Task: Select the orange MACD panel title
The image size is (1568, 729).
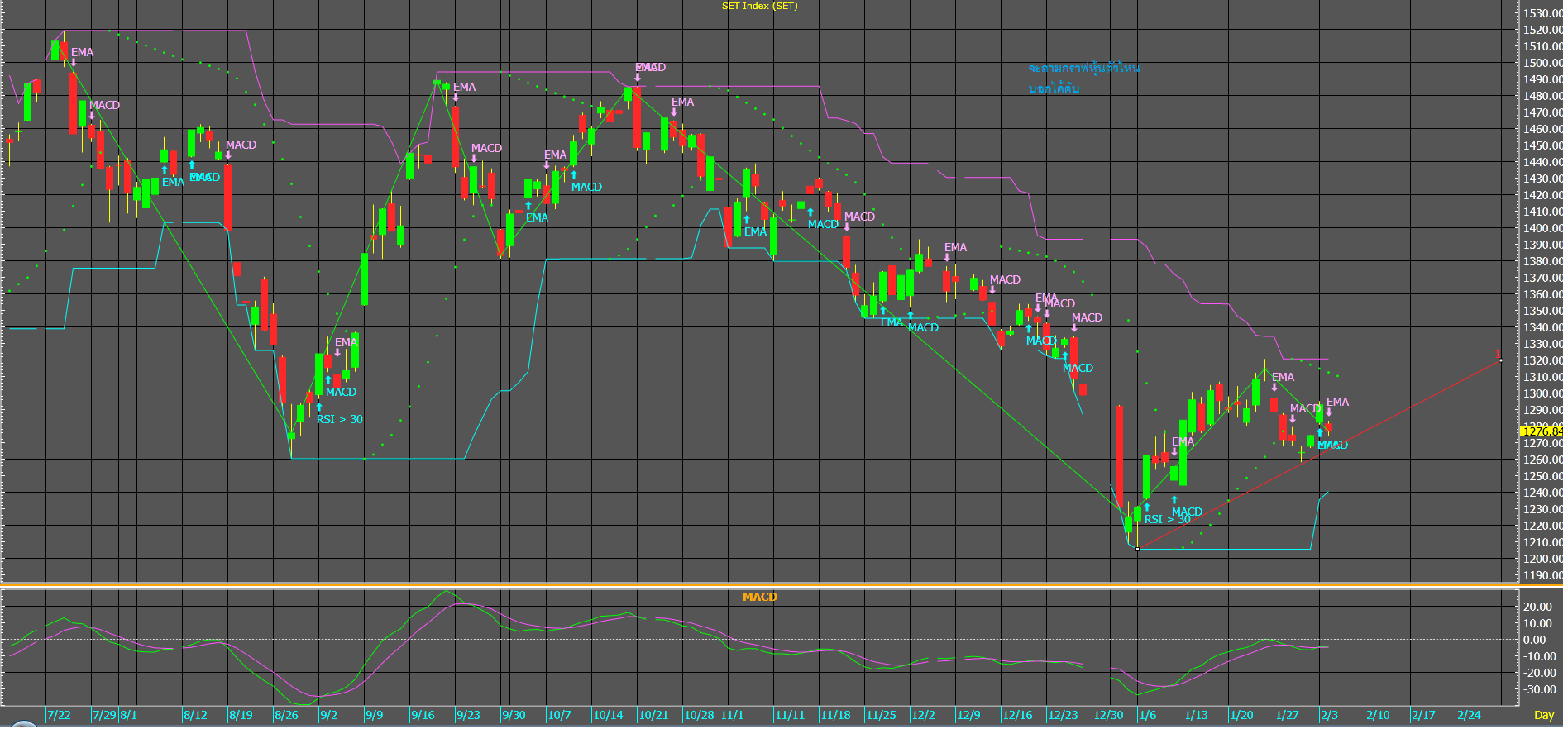Action: pyautogui.click(x=759, y=597)
